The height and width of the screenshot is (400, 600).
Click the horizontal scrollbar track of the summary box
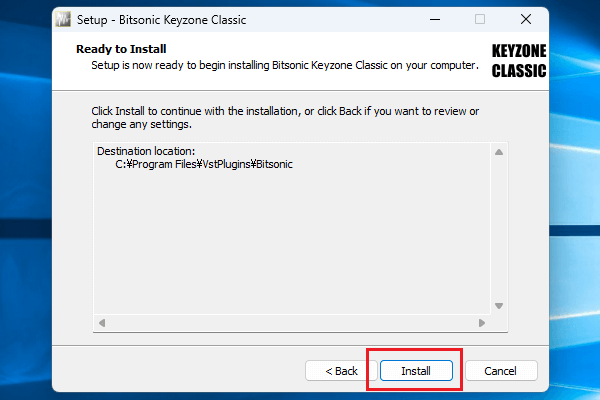tap(290, 323)
